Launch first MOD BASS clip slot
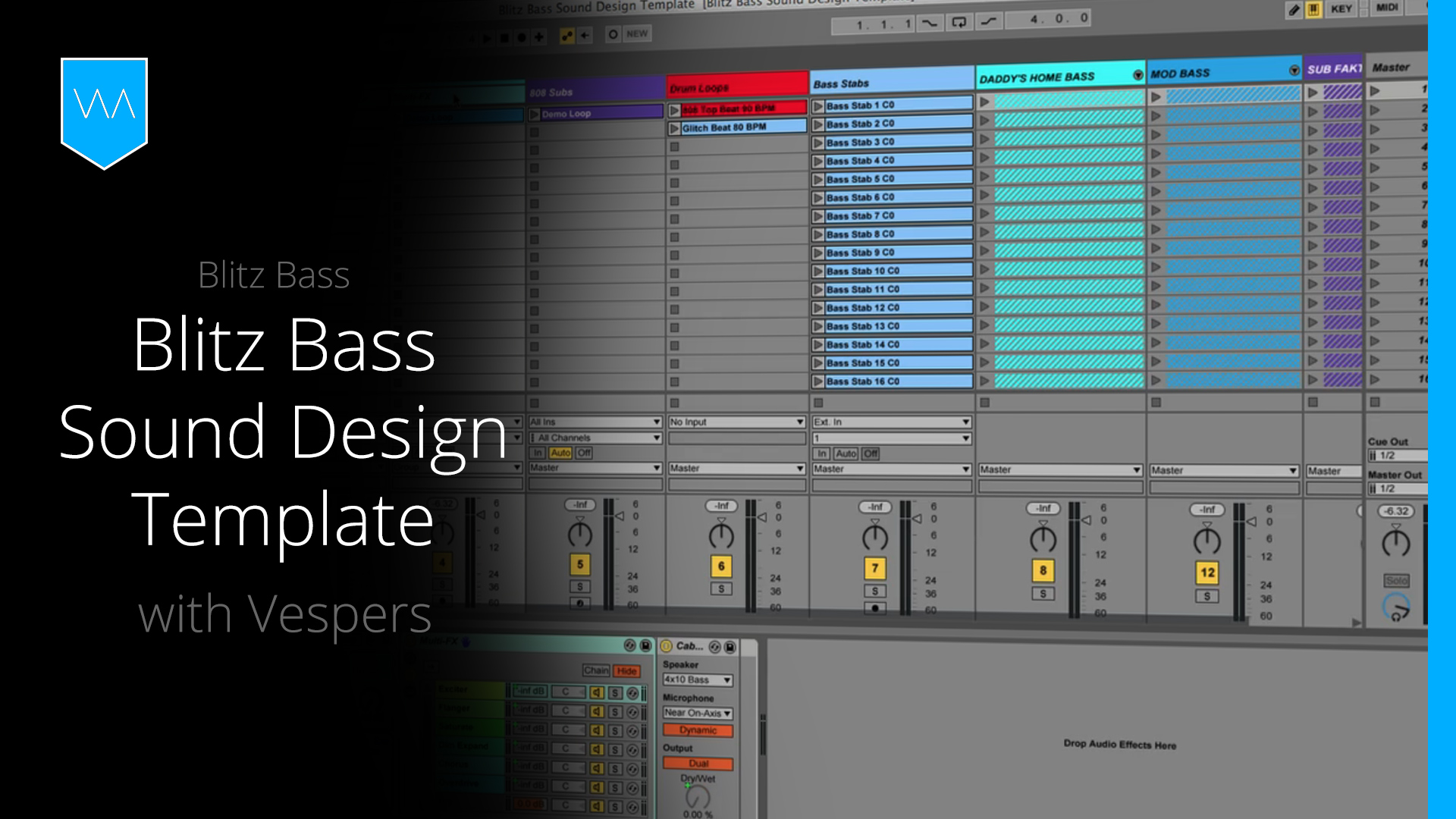 coord(1156,97)
